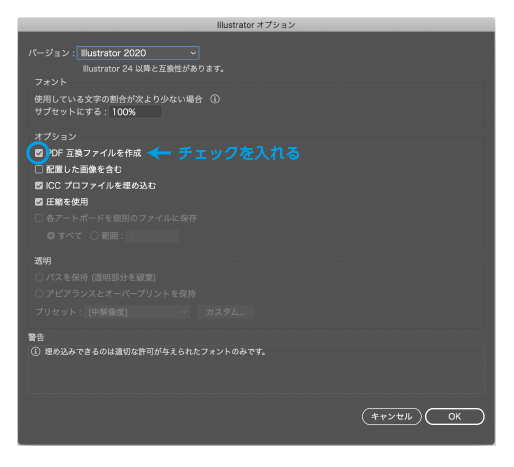The image size is (514, 467).
Task: Select パスを保持 (透明部分を破棄) radio
Action: pos(39,277)
